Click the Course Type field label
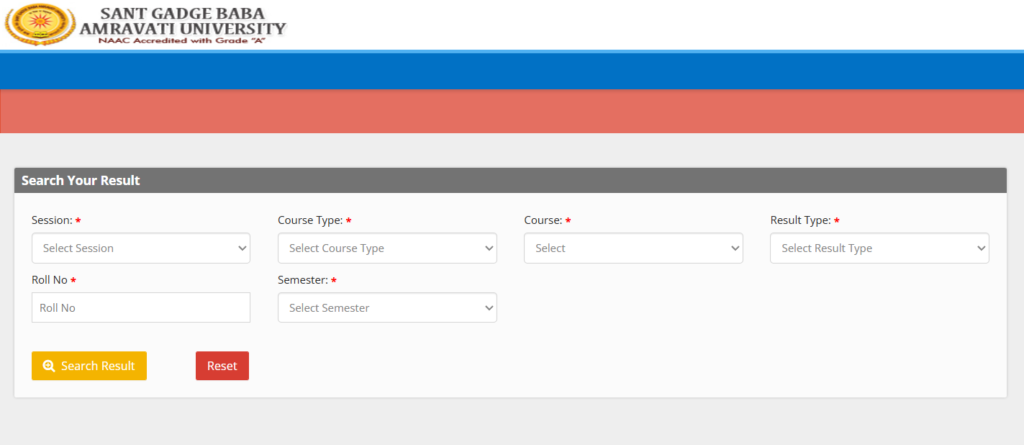This screenshot has width=1024, height=445. point(310,220)
